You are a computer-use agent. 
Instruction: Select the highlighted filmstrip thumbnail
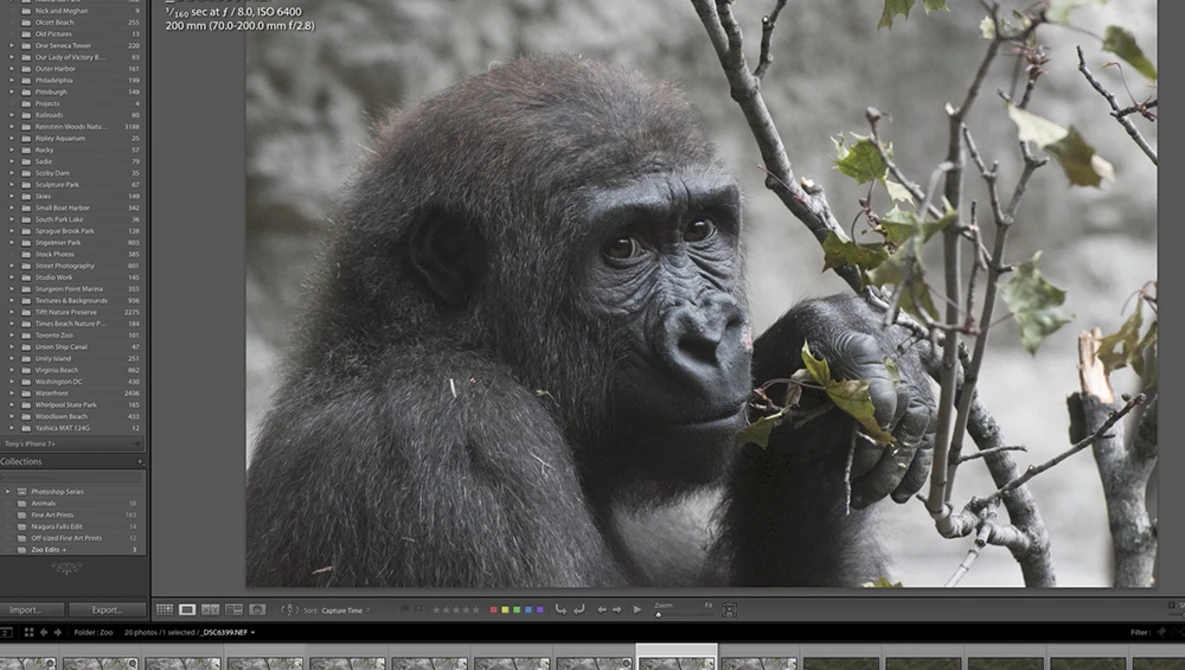676,657
